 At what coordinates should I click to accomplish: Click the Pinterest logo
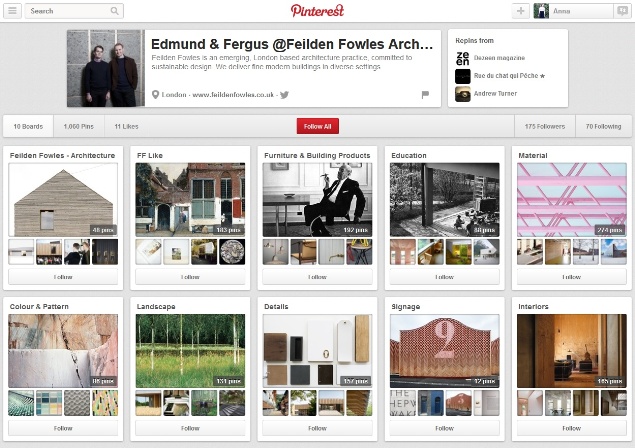click(318, 11)
